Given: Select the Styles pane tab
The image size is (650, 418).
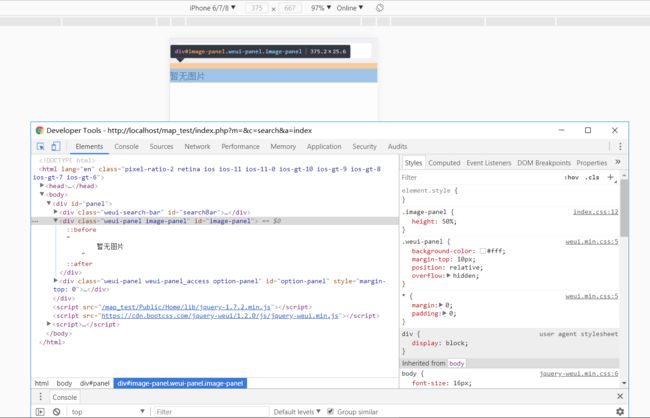Looking at the screenshot, I should [x=413, y=163].
